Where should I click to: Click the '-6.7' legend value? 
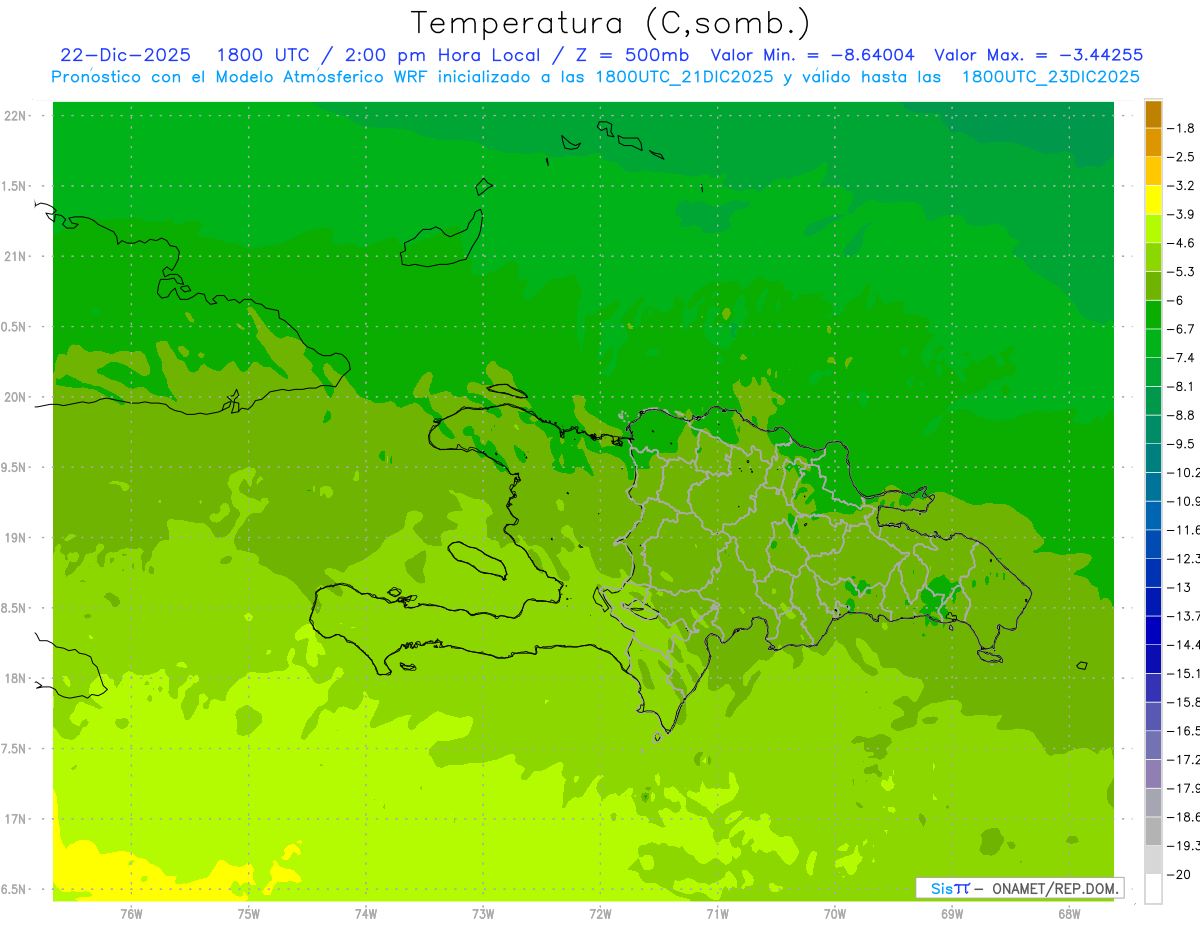click(x=1181, y=329)
